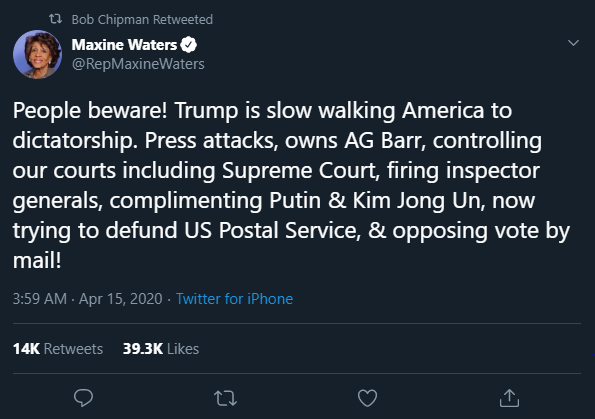
Task: Like the tweet with the heart icon
Action: pos(367,398)
